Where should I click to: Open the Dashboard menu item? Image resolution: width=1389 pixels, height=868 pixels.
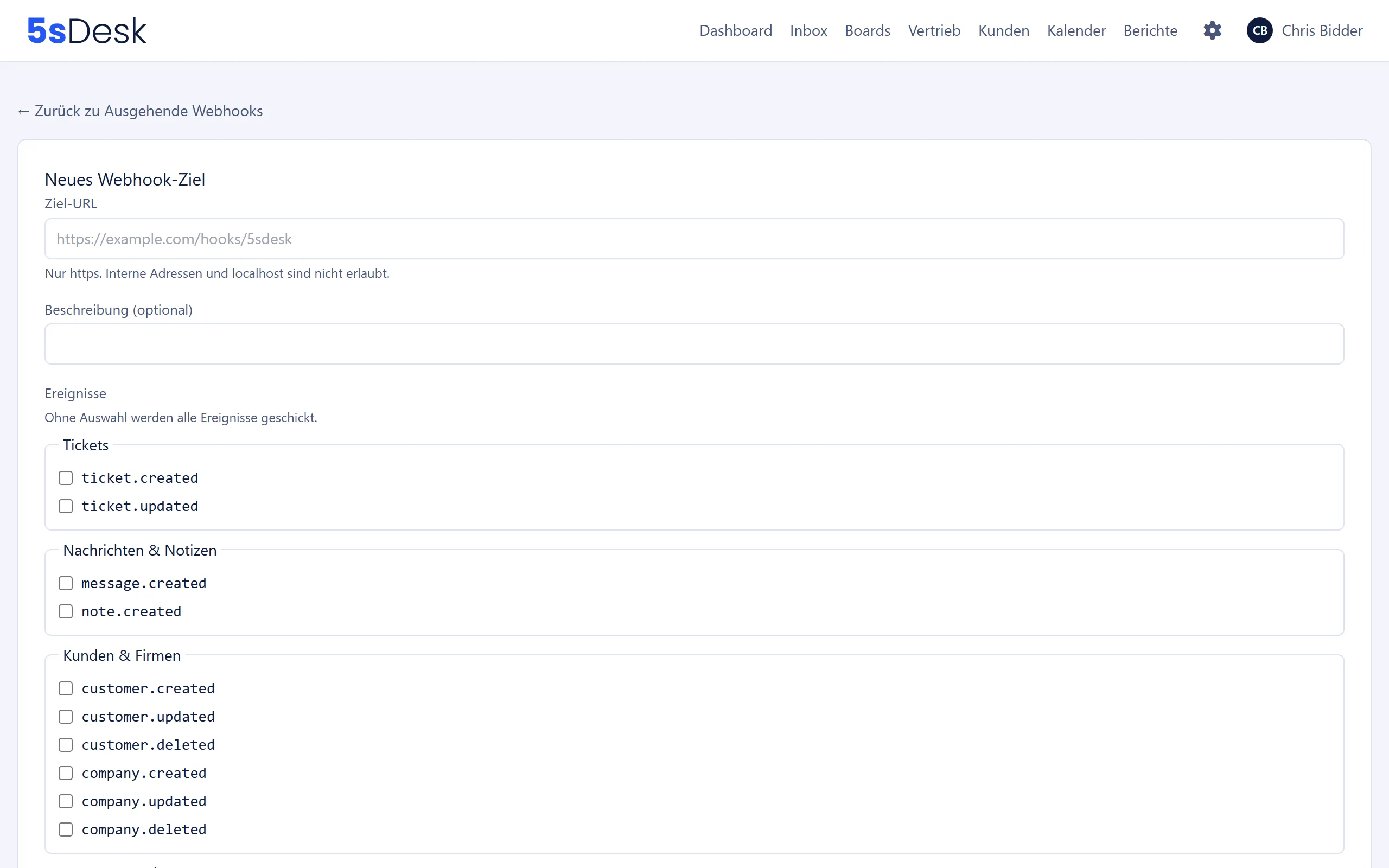click(x=735, y=30)
